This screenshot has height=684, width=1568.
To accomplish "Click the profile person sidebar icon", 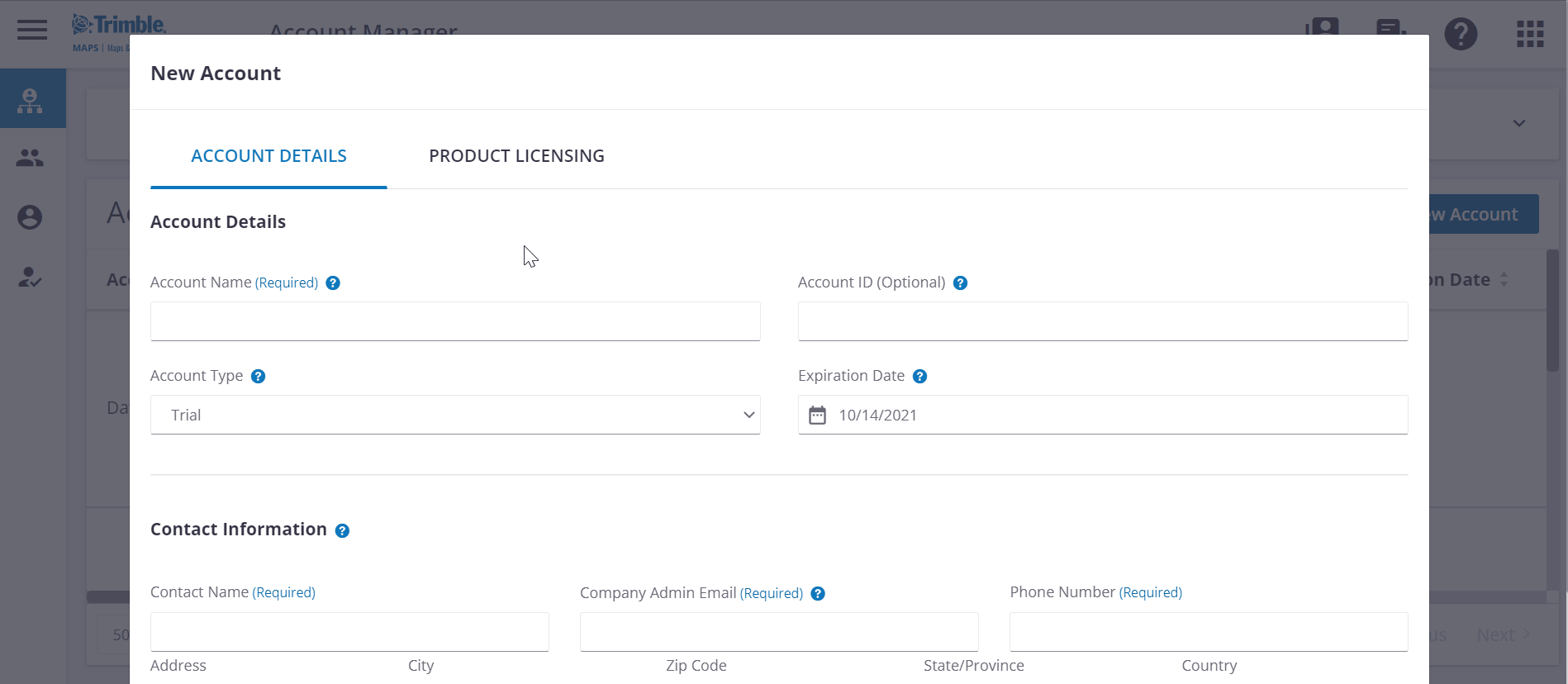I will (x=31, y=217).
